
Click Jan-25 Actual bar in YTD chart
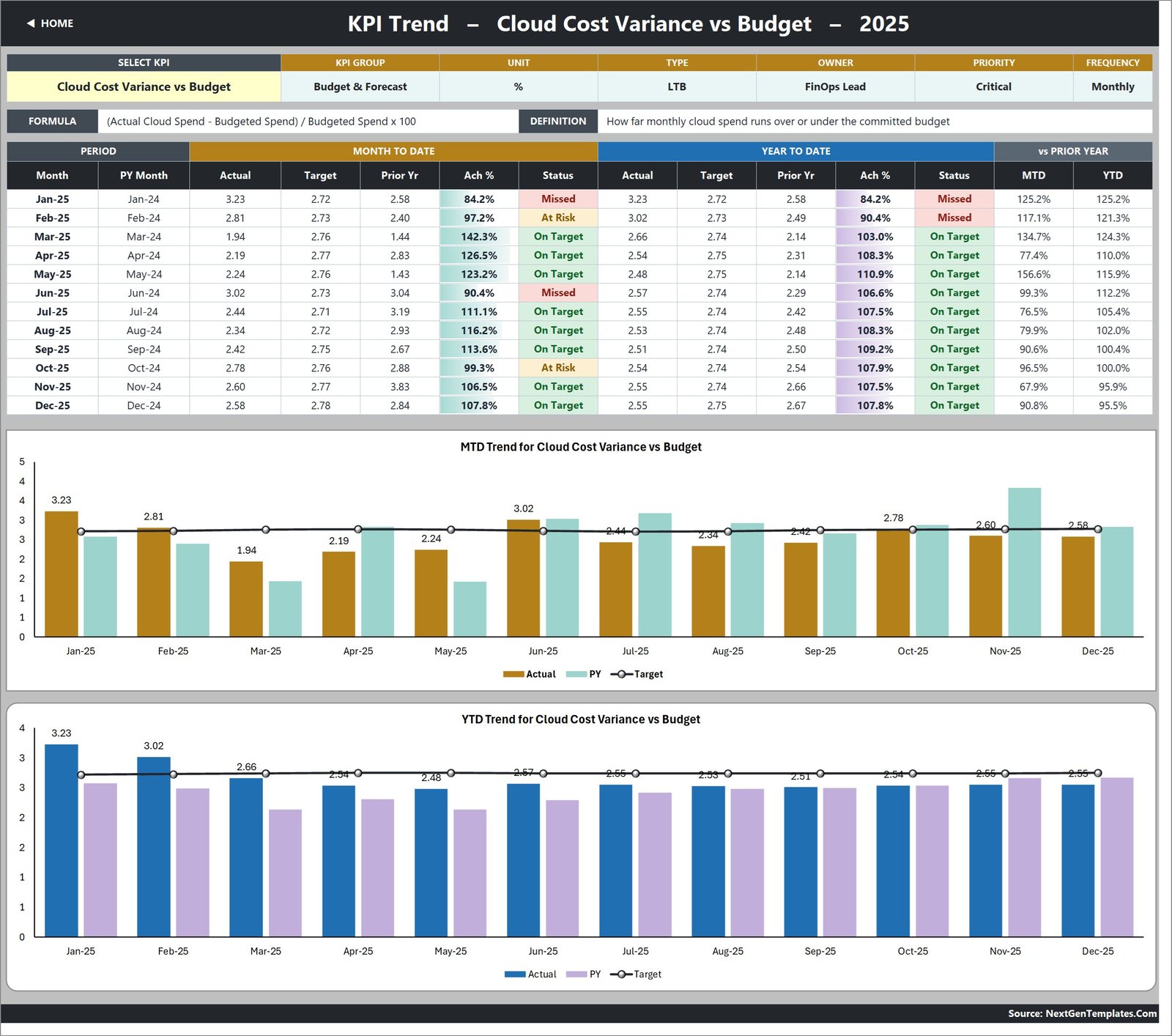coord(62,840)
